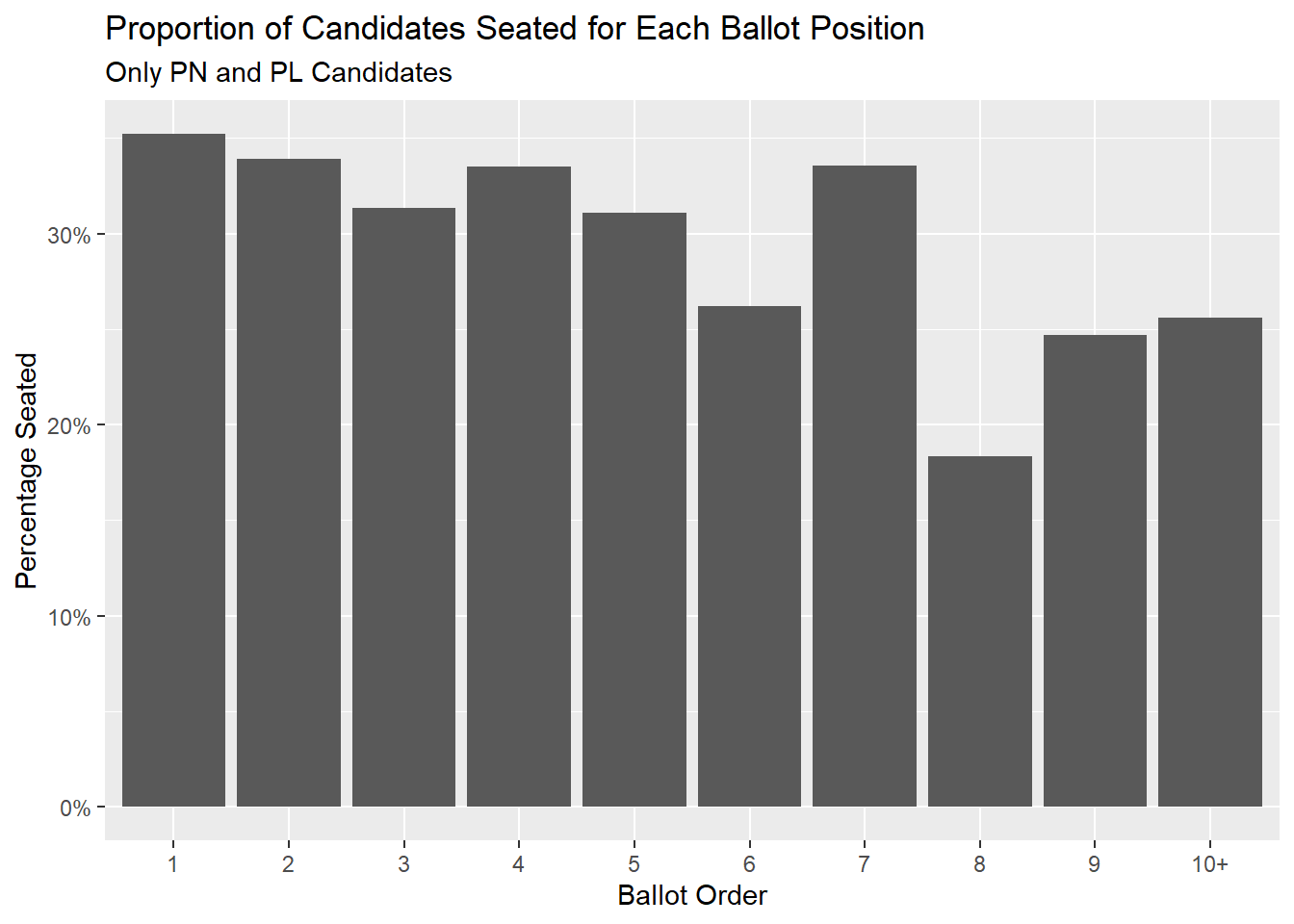The height and width of the screenshot is (924, 1294).
Task: Select the bar for ballot order 10+
Action: tap(1210, 562)
